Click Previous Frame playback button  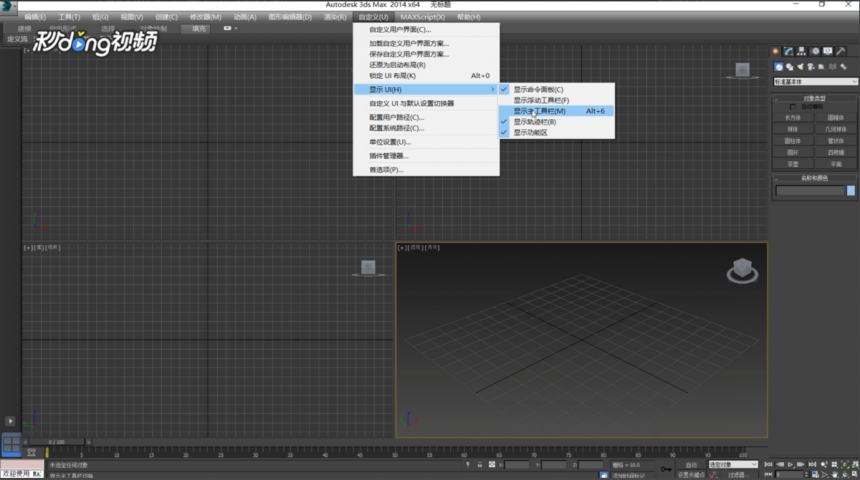point(780,465)
